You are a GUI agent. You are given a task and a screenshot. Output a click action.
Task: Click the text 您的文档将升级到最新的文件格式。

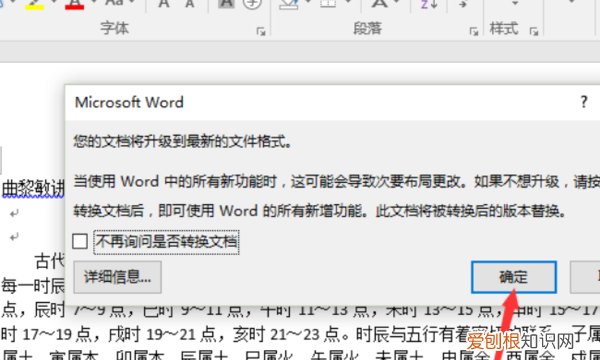[183, 142]
